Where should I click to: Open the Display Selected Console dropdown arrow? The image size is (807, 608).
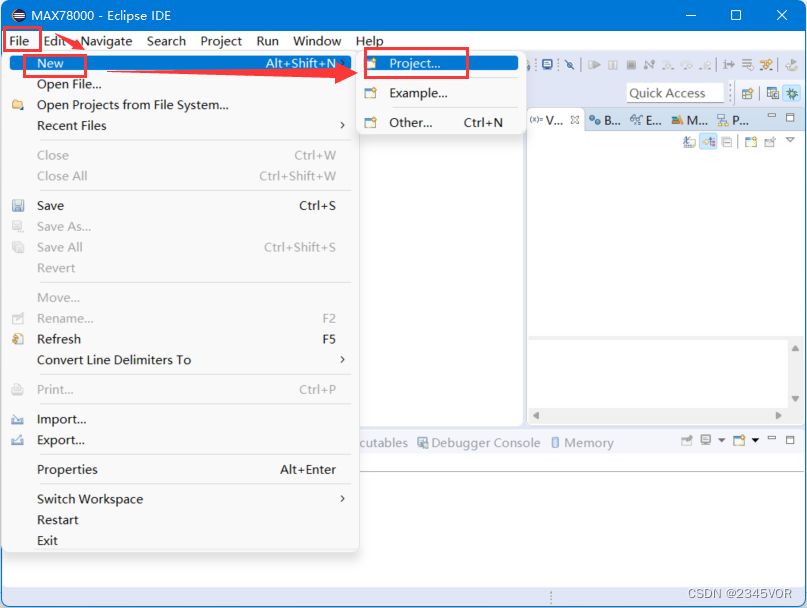coord(722,440)
